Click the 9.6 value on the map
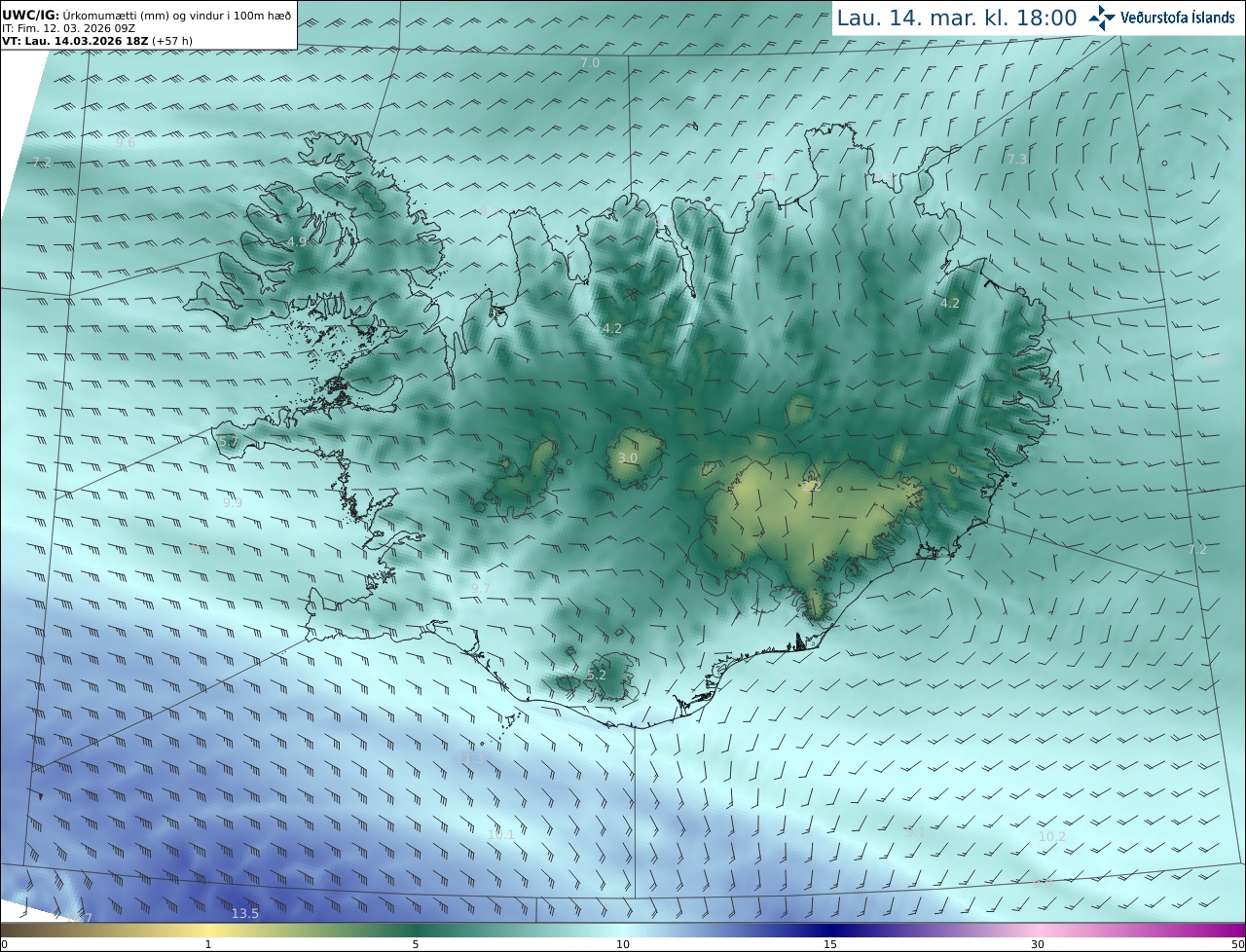The height and width of the screenshot is (952, 1246). click(x=126, y=143)
